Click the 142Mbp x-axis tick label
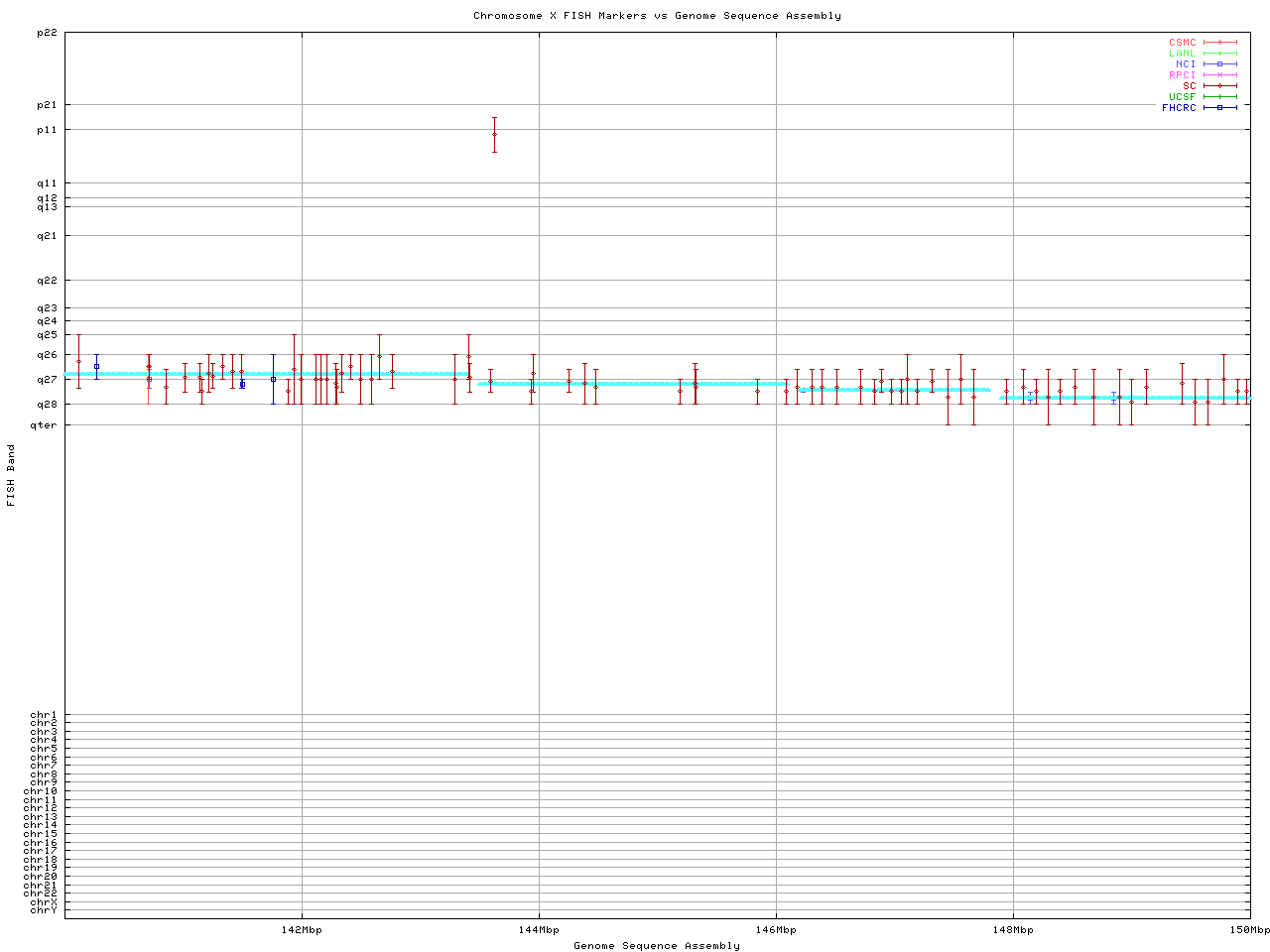 [x=302, y=930]
